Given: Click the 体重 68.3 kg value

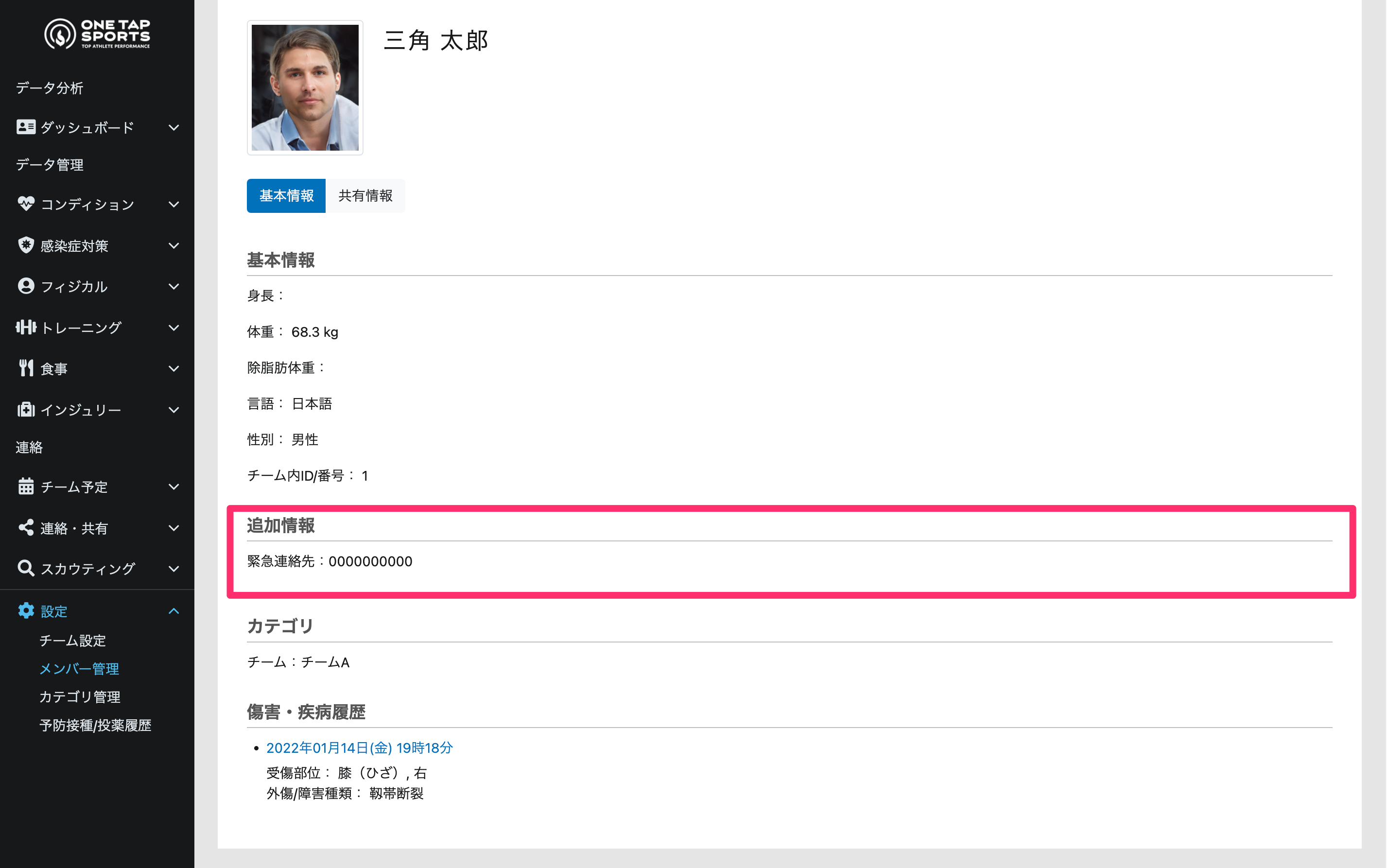Looking at the screenshot, I should pyautogui.click(x=314, y=332).
